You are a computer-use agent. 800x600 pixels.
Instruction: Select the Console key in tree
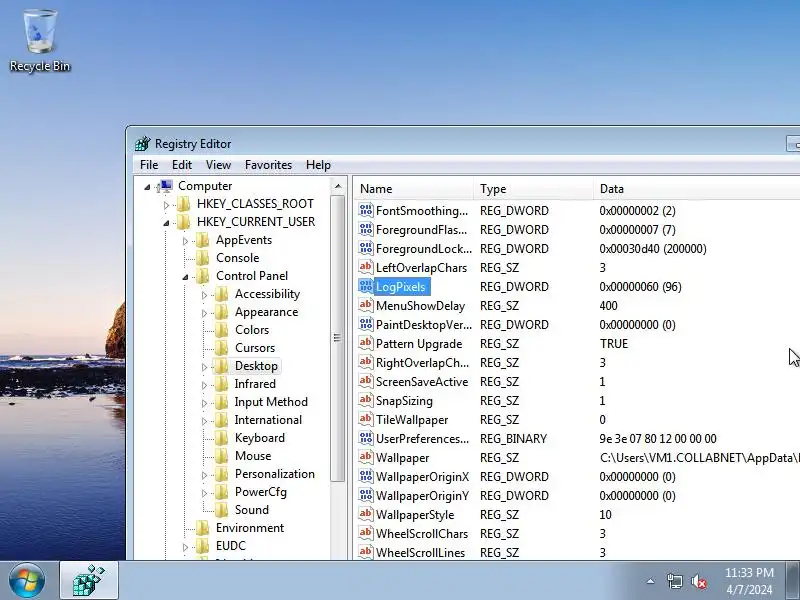(x=237, y=258)
